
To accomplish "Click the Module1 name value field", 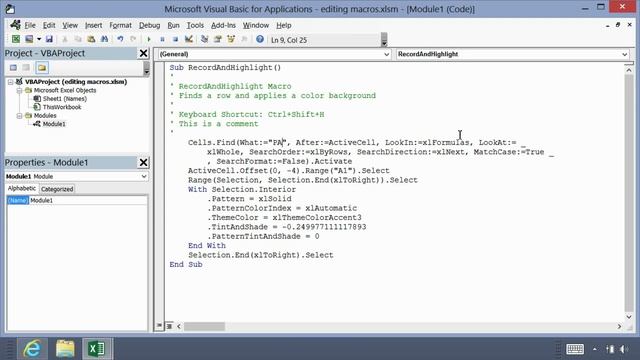I will click(x=88, y=200).
